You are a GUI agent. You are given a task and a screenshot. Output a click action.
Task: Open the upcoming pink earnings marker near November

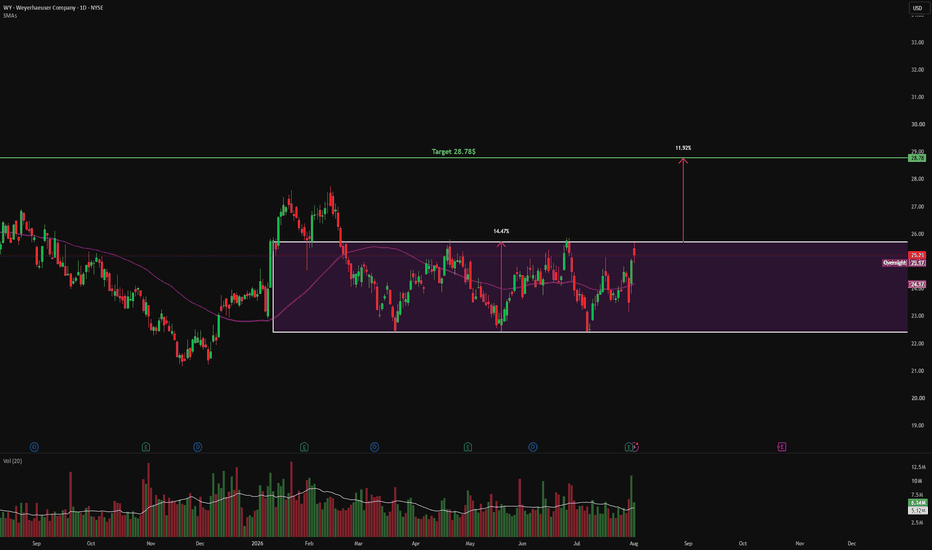point(782,447)
